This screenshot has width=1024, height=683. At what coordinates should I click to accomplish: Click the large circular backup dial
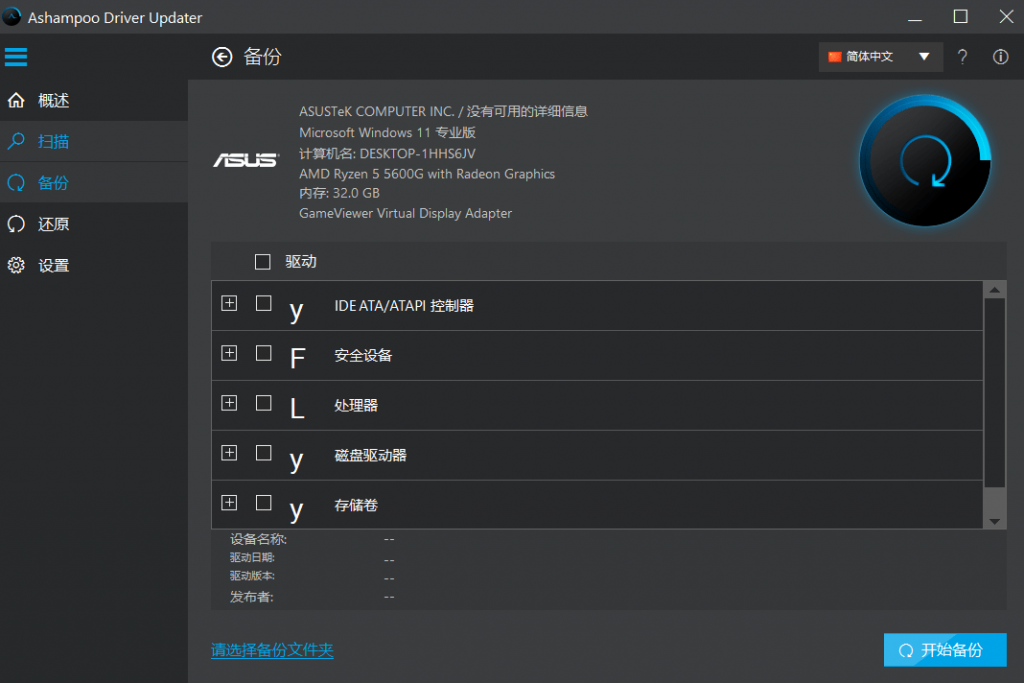[x=924, y=161]
